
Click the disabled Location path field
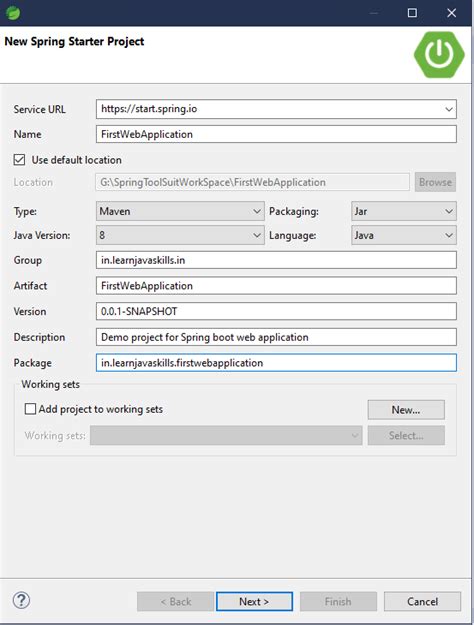[x=252, y=182]
